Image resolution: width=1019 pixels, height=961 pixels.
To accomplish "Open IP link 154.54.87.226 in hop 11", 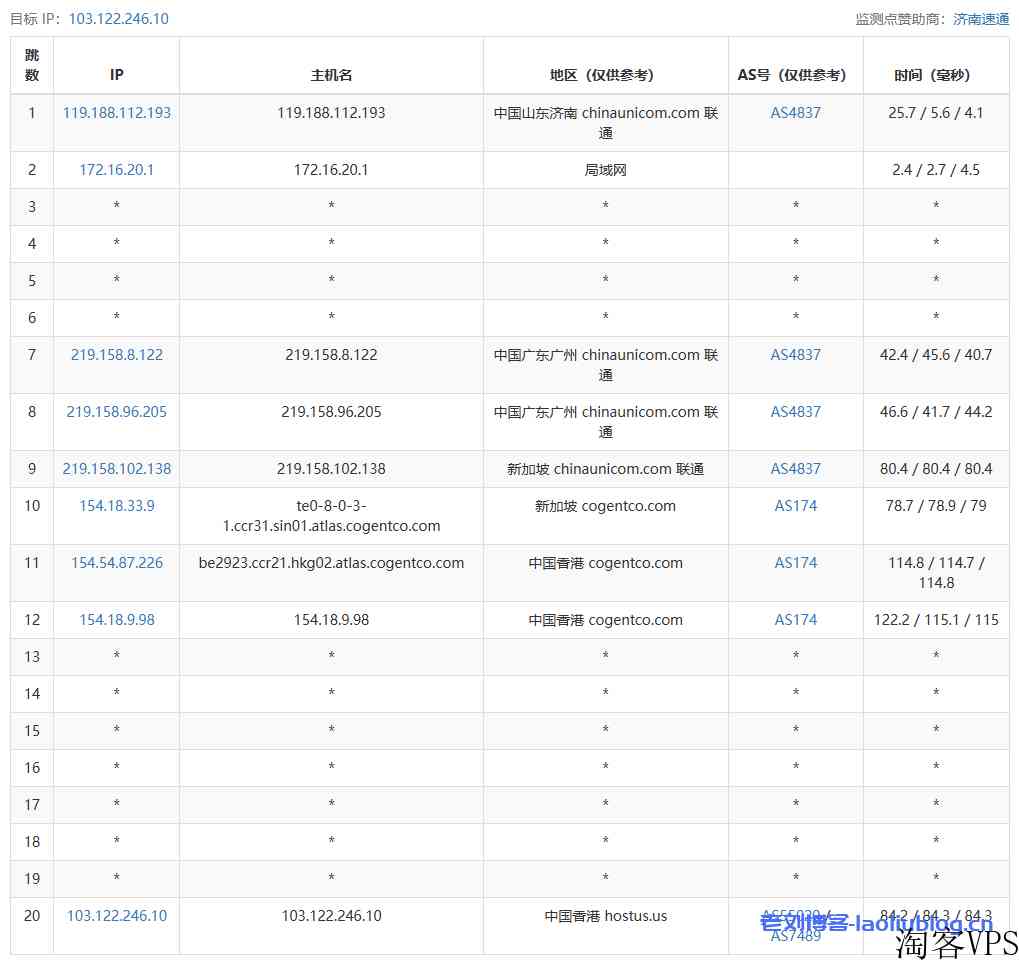I will pos(117,563).
